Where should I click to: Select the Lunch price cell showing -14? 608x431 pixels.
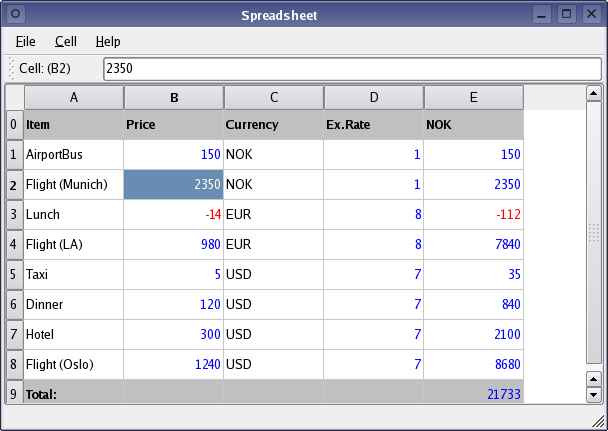(x=173, y=214)
